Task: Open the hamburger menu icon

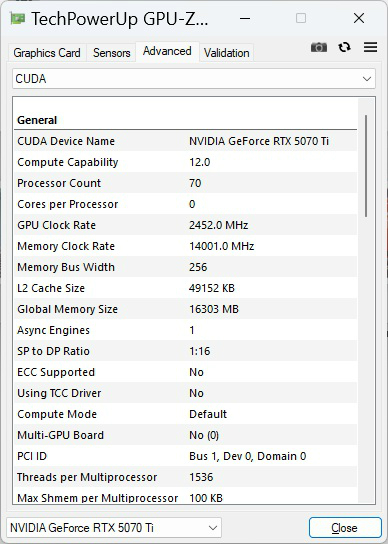Action: pyautogui.click(x=370, y=47)
